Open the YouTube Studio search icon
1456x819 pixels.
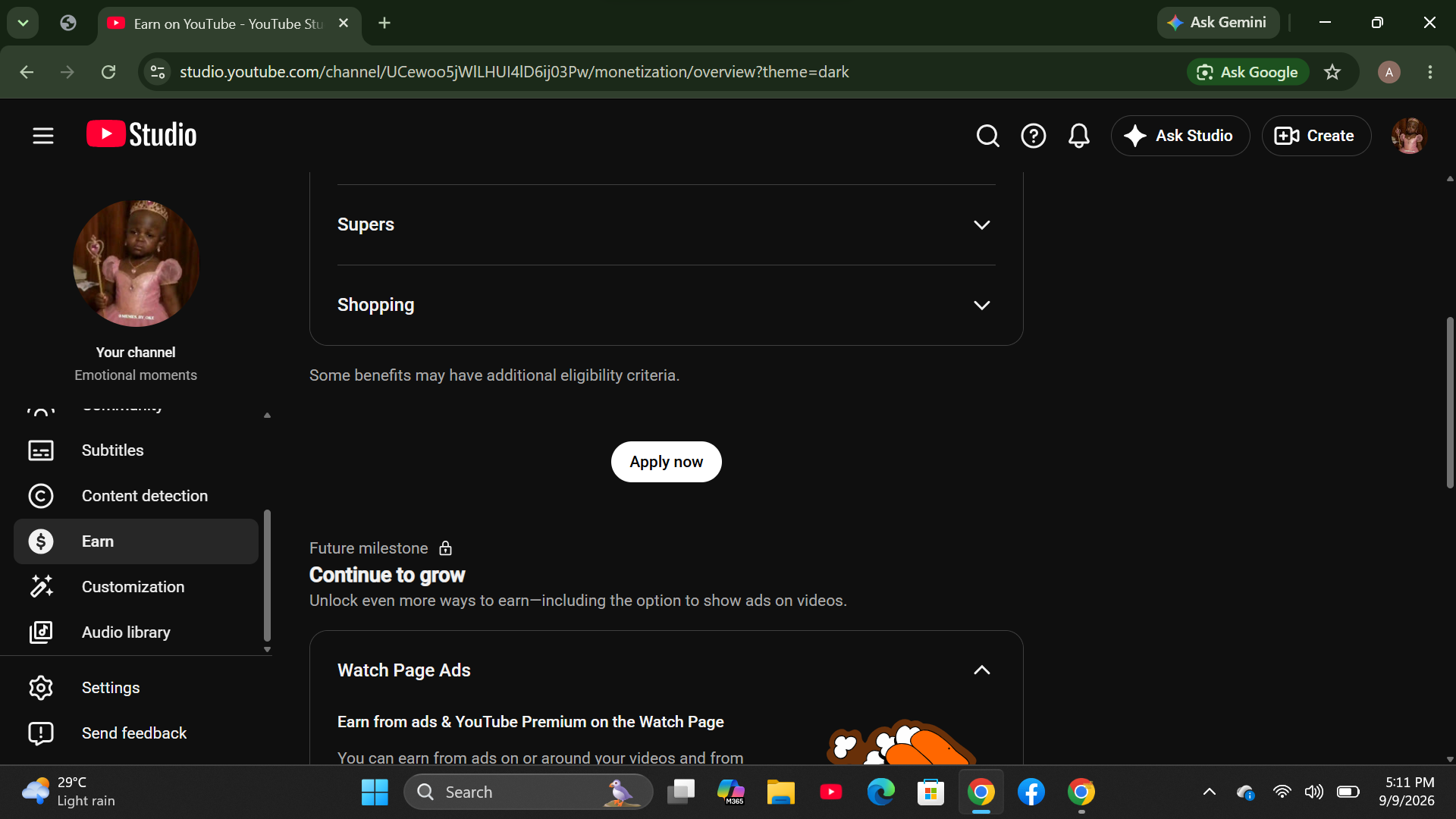click(x=987, y=136)
